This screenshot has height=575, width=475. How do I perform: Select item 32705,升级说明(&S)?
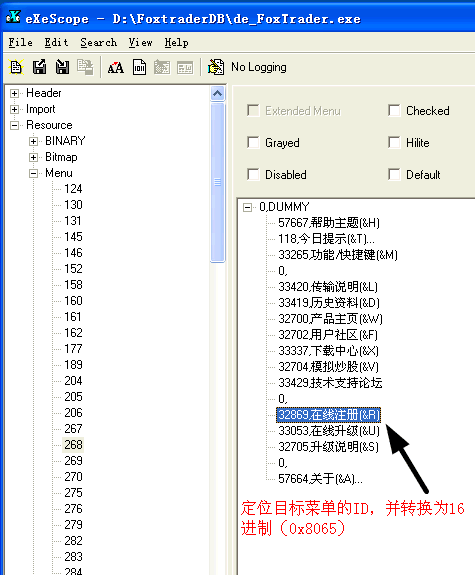click(328, 447)
